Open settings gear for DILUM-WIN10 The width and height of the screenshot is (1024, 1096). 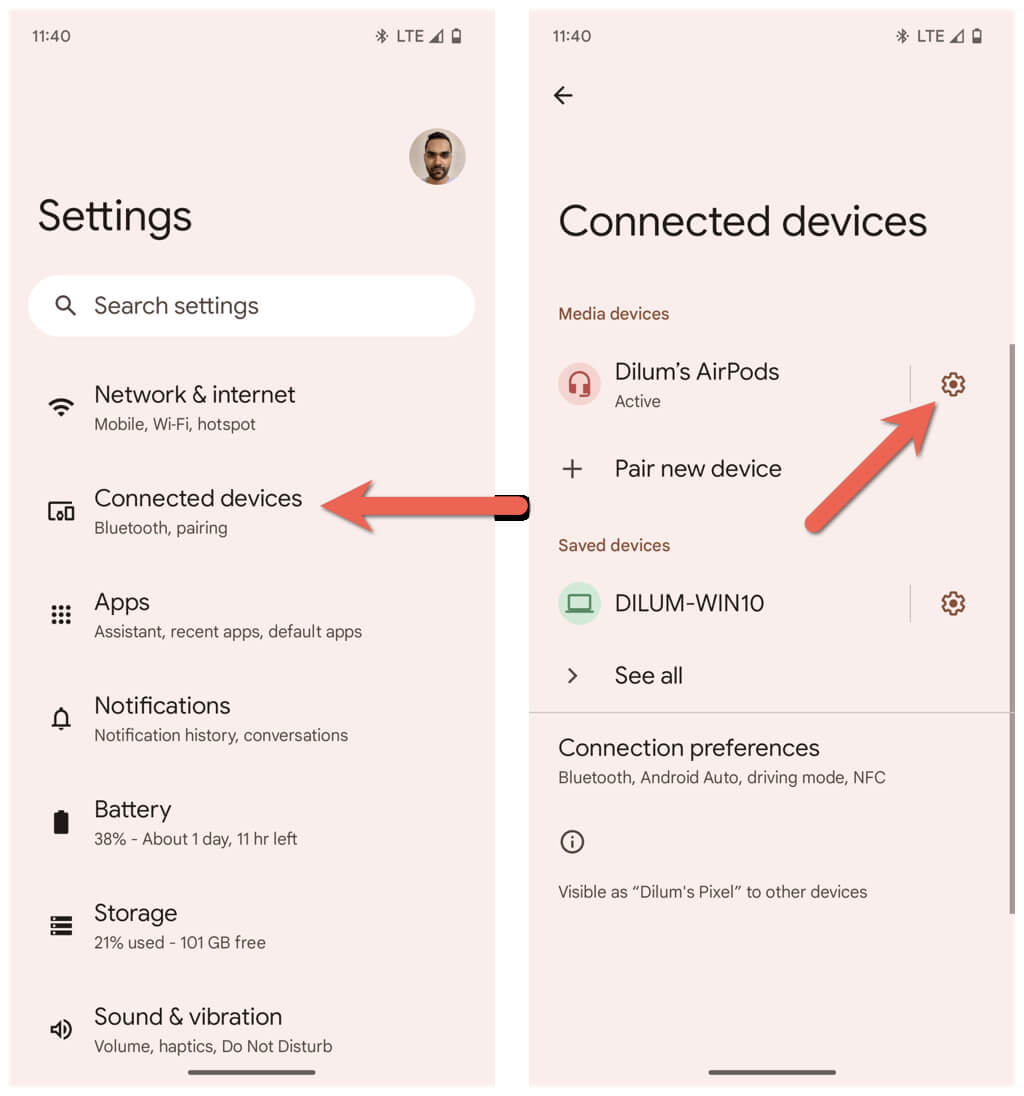click(x=952, y=603)
